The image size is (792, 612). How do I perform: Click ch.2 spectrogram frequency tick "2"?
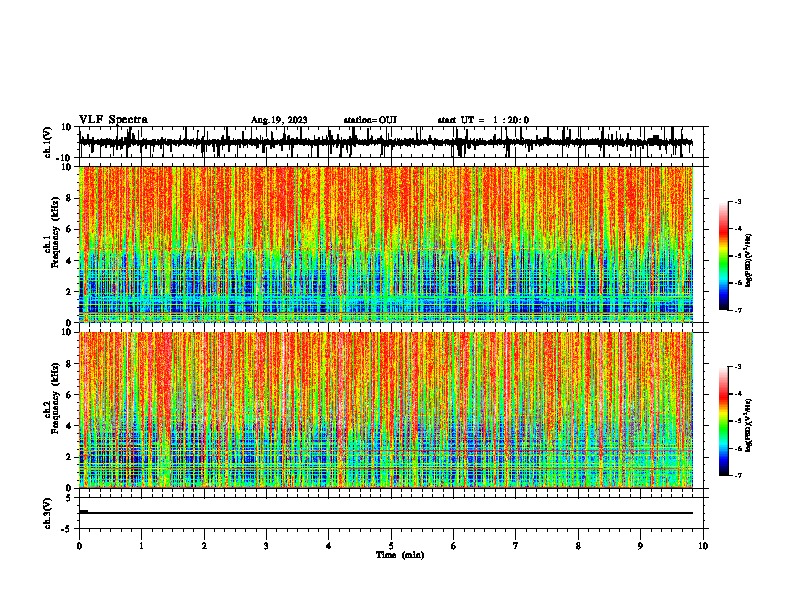point(69,457)
